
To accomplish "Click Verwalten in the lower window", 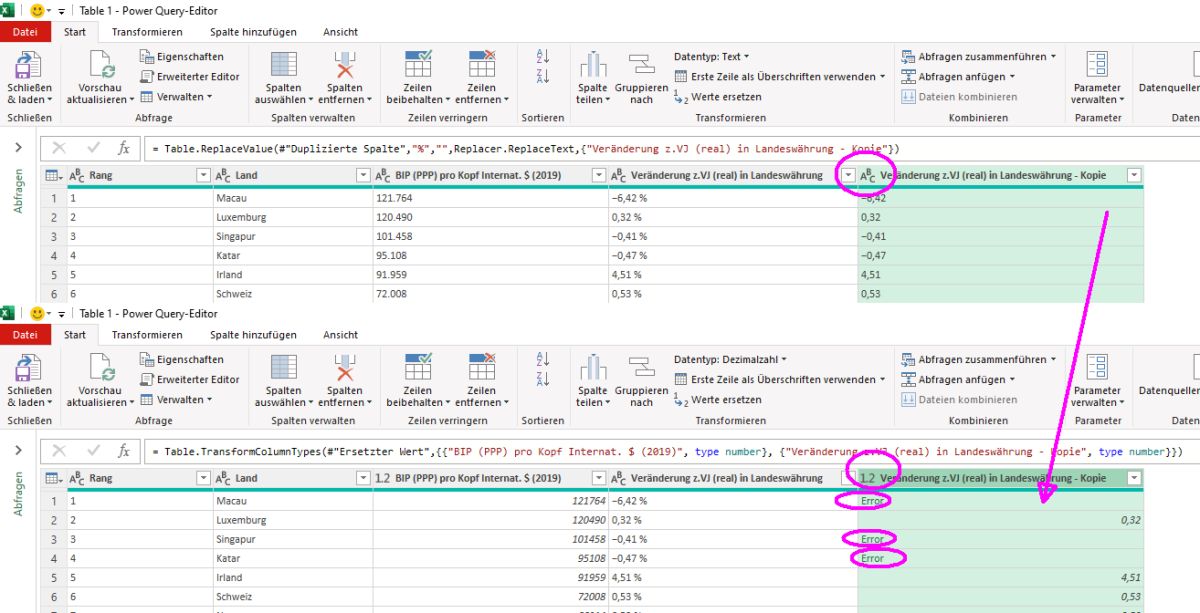I will (x=176, y=399).
